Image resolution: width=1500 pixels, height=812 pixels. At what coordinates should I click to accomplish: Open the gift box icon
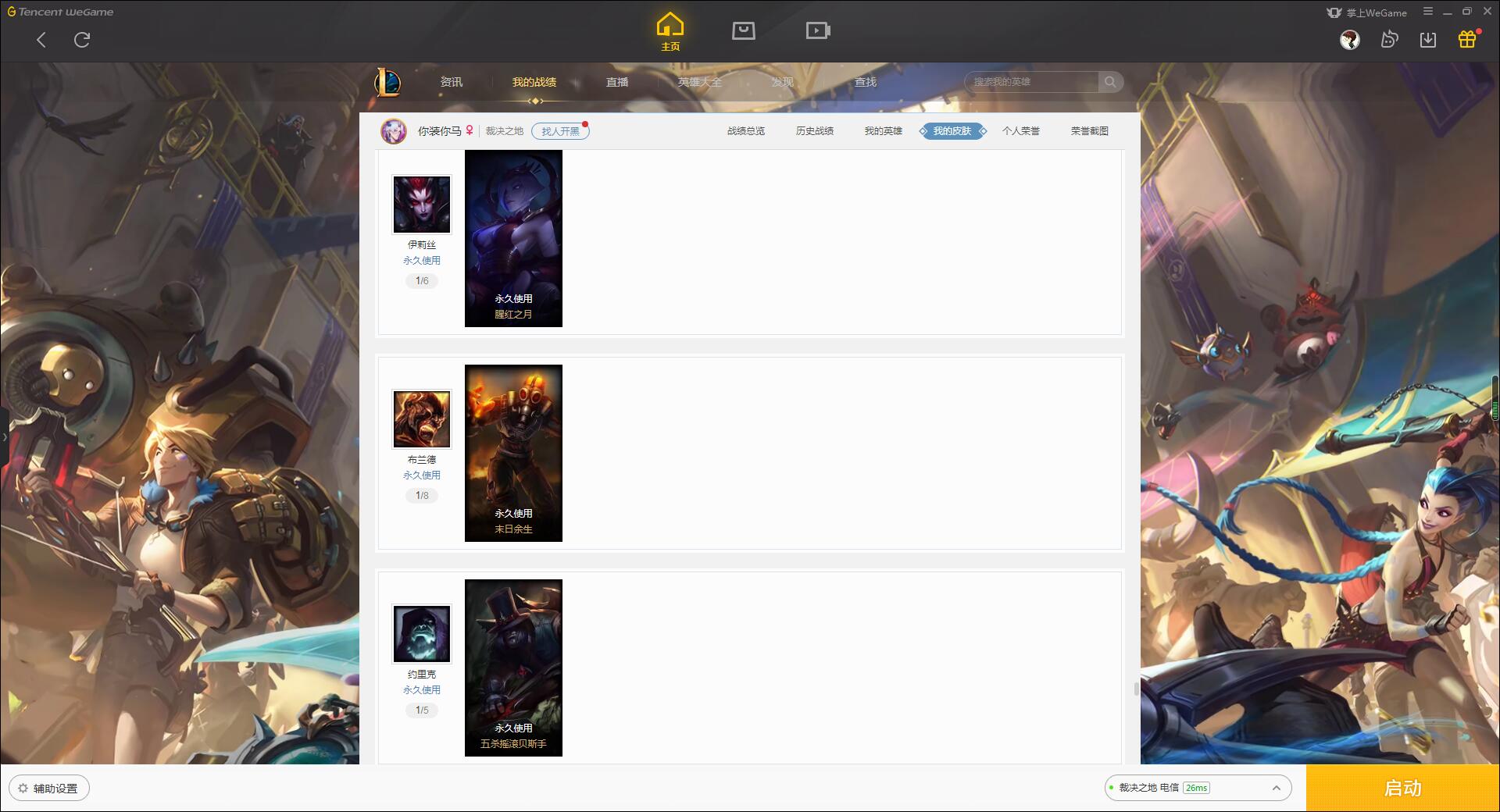coord(1467,39)
